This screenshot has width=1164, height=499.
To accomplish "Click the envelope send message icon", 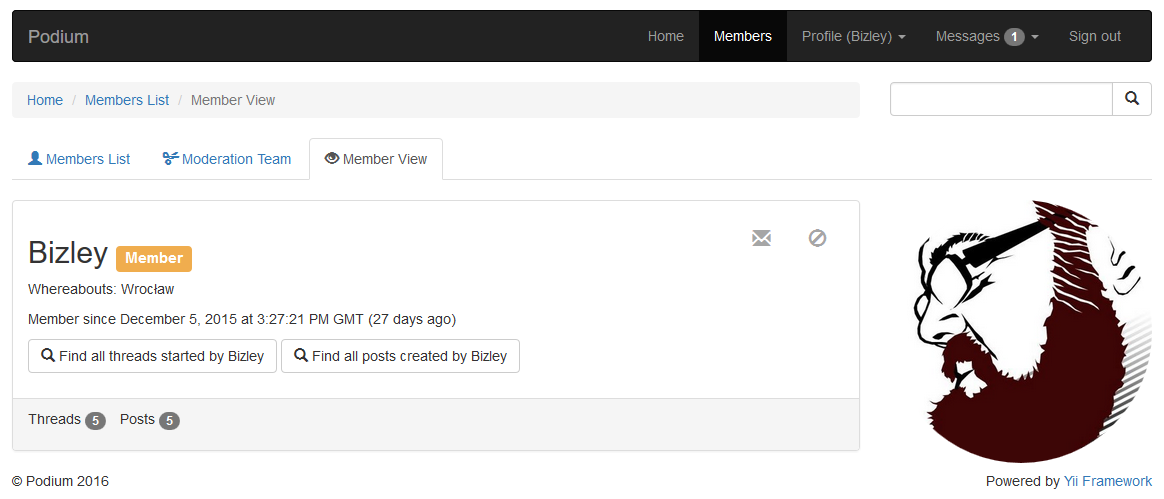I will point(761,238).
